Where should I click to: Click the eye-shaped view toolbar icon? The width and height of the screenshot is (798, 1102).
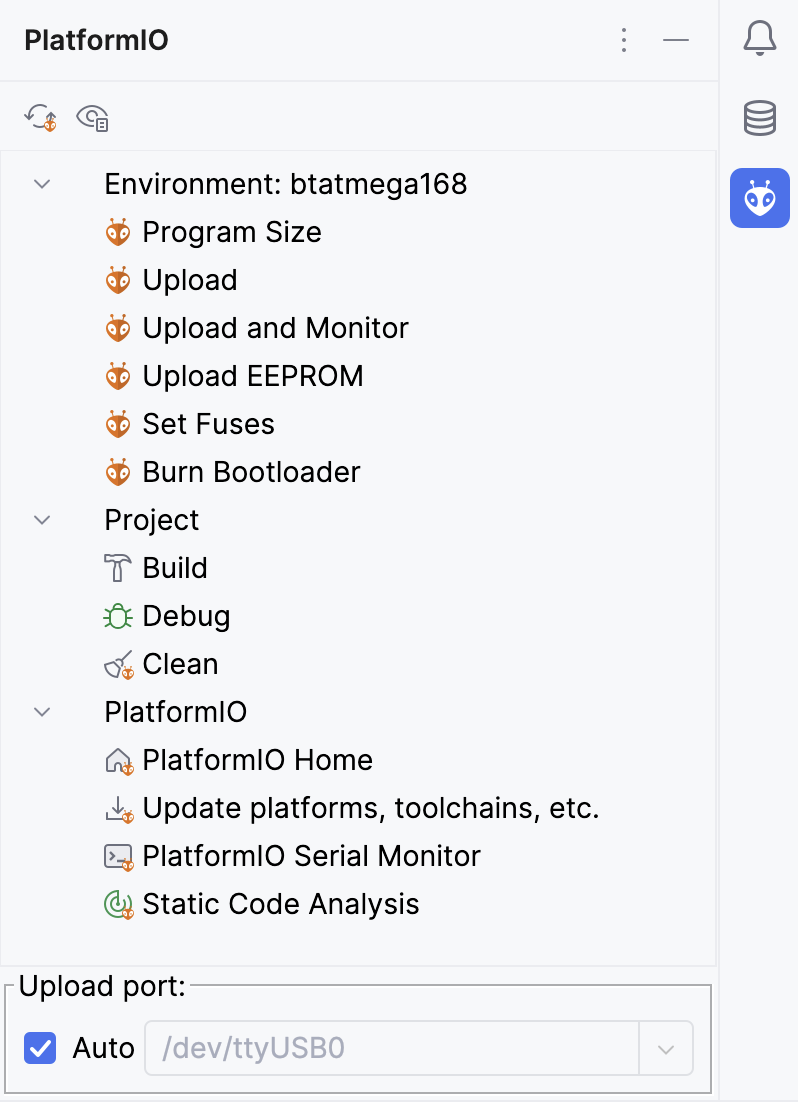[x=92, y=118]
